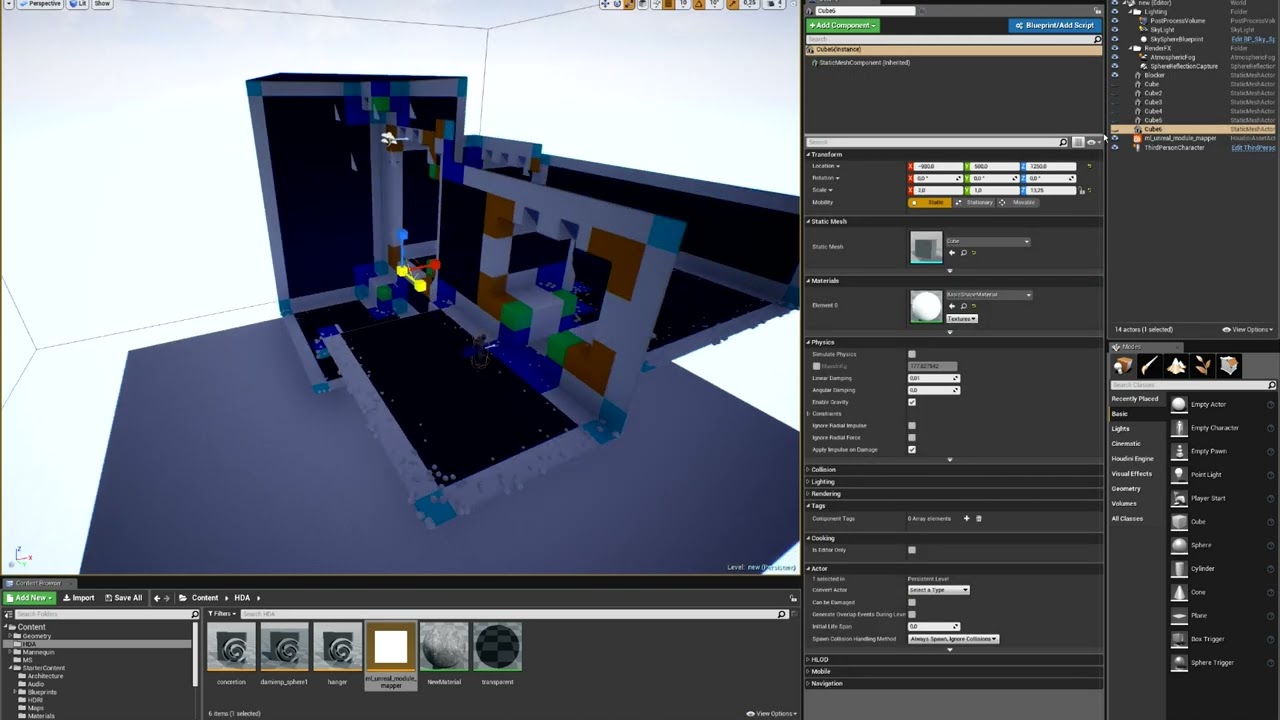Open Empty Actor help icon
The width and height of the screenshot is (1280, 720).
1271,404
